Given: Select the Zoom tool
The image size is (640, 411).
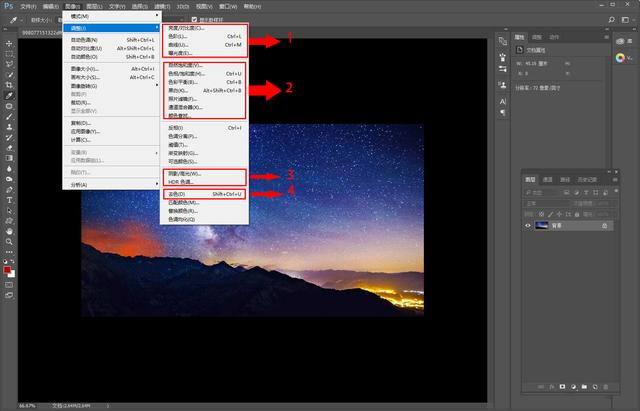Looking at the screenshot, I should tap(9, 242).
